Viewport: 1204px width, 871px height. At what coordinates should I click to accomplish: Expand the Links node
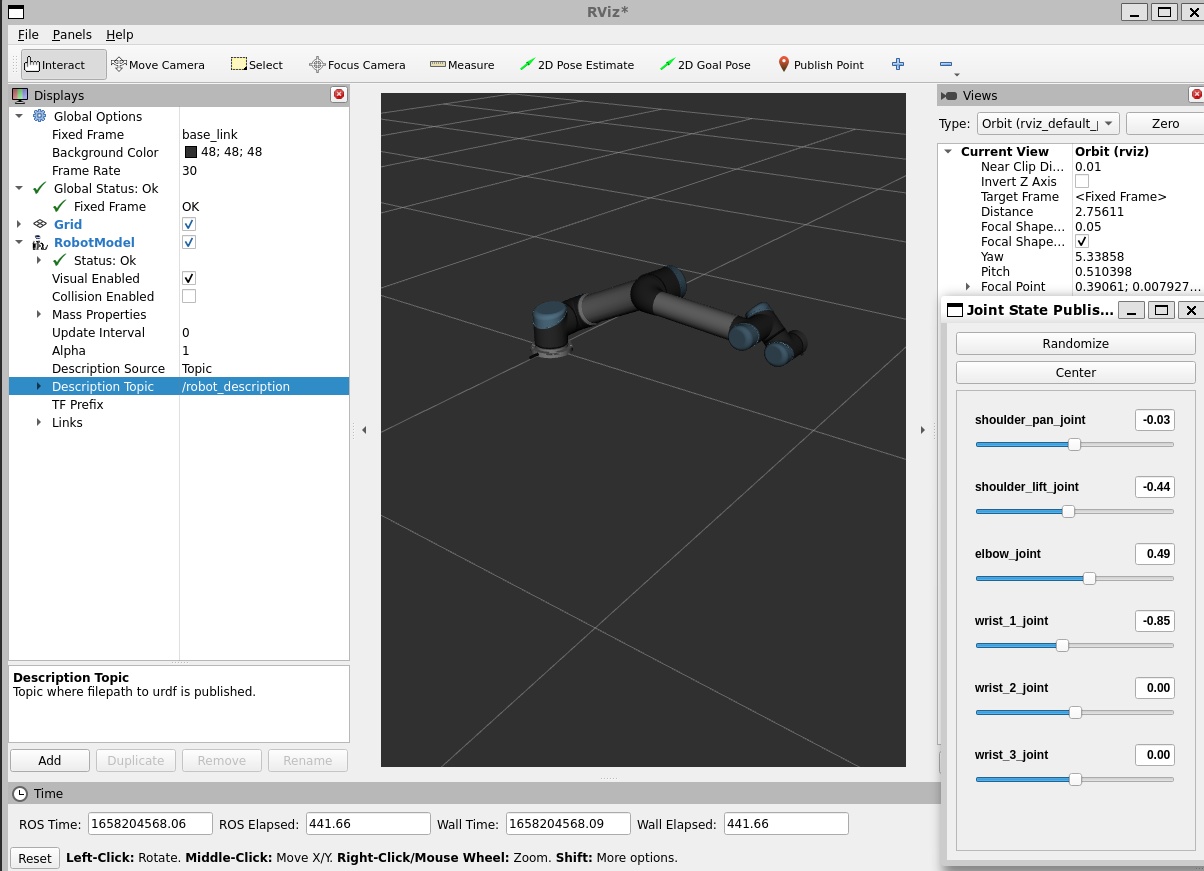click(x=39, y=422)
